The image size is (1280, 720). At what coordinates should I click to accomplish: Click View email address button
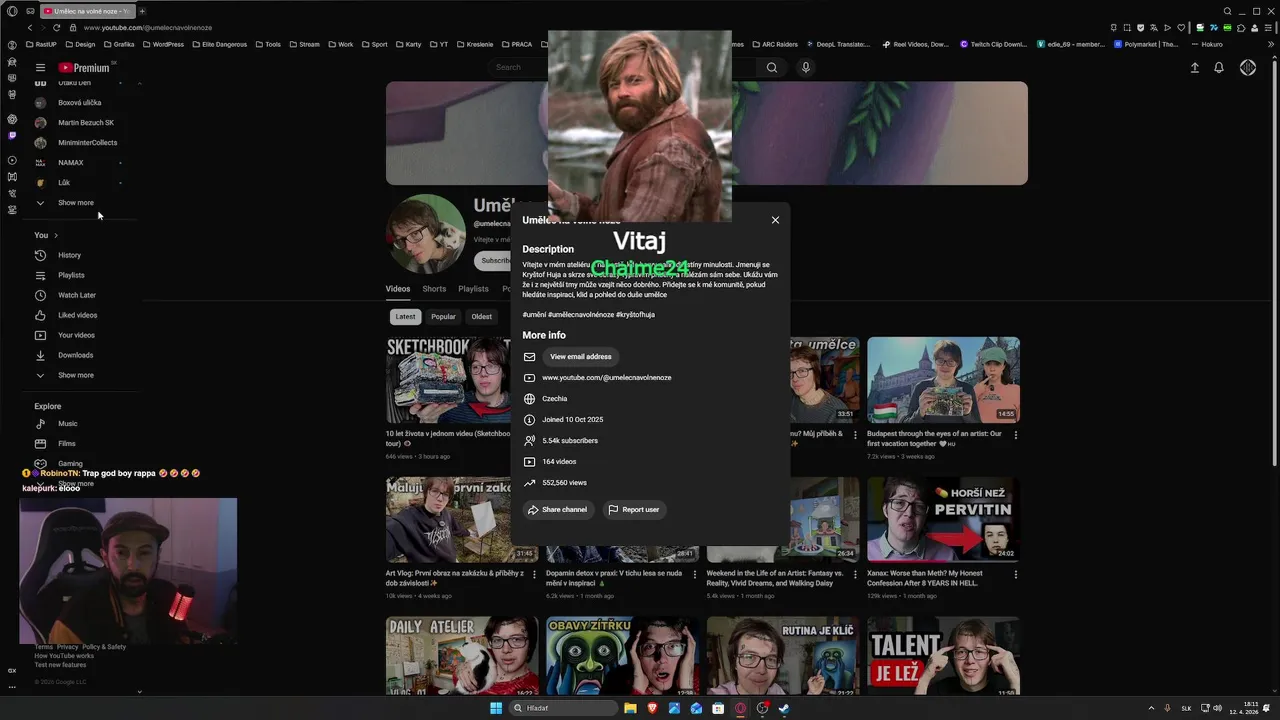point(581,357)
